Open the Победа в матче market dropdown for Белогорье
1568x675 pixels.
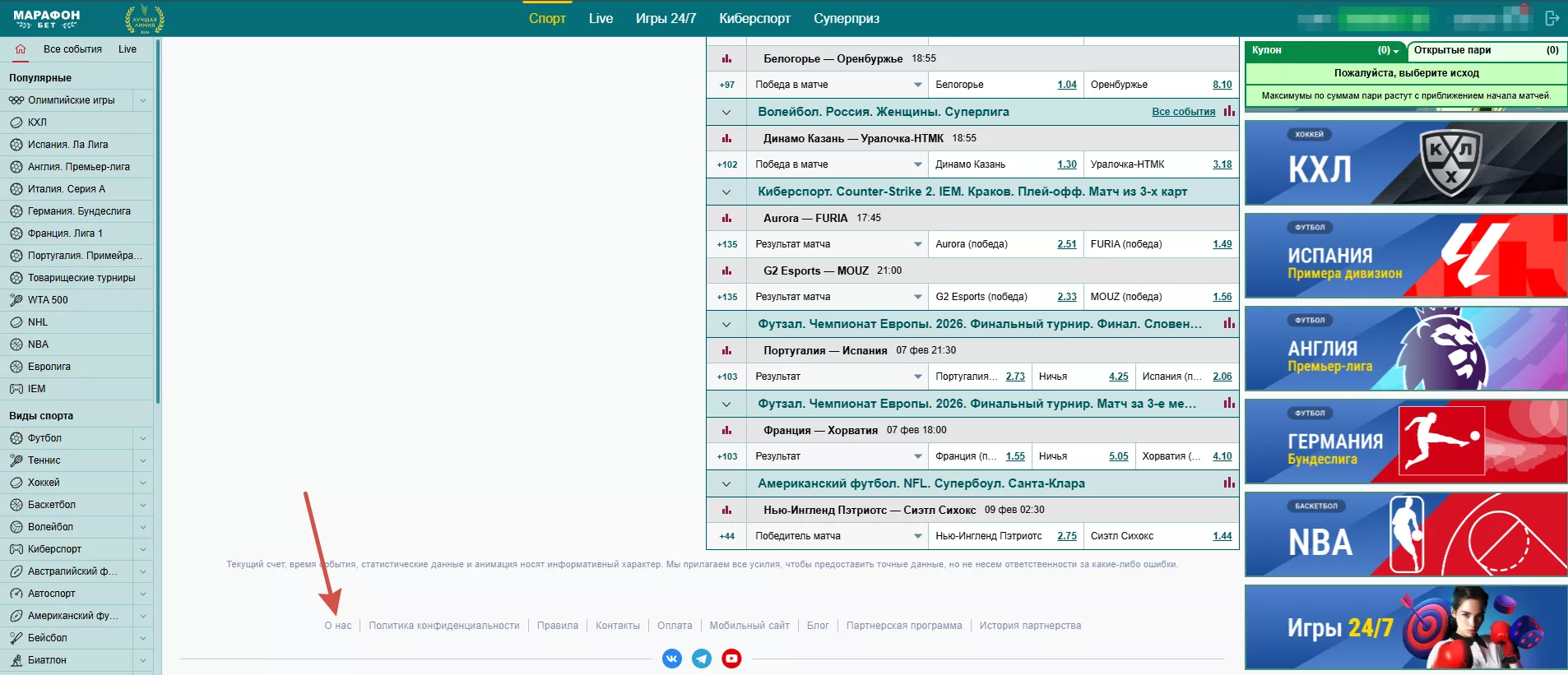tap(917, 85)
